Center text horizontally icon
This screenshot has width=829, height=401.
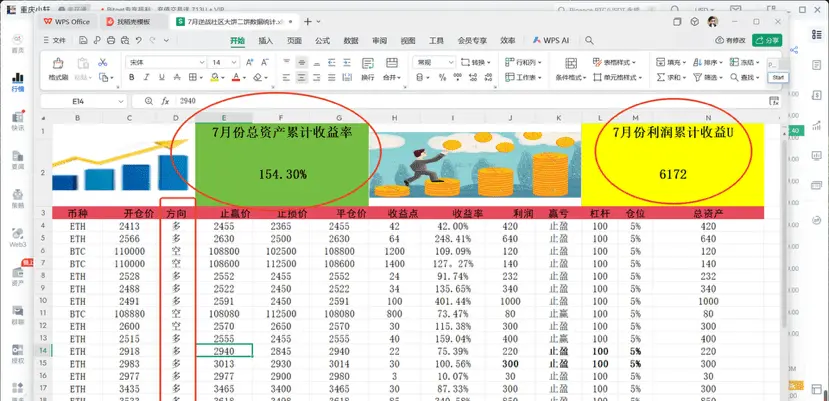point(301,77)
